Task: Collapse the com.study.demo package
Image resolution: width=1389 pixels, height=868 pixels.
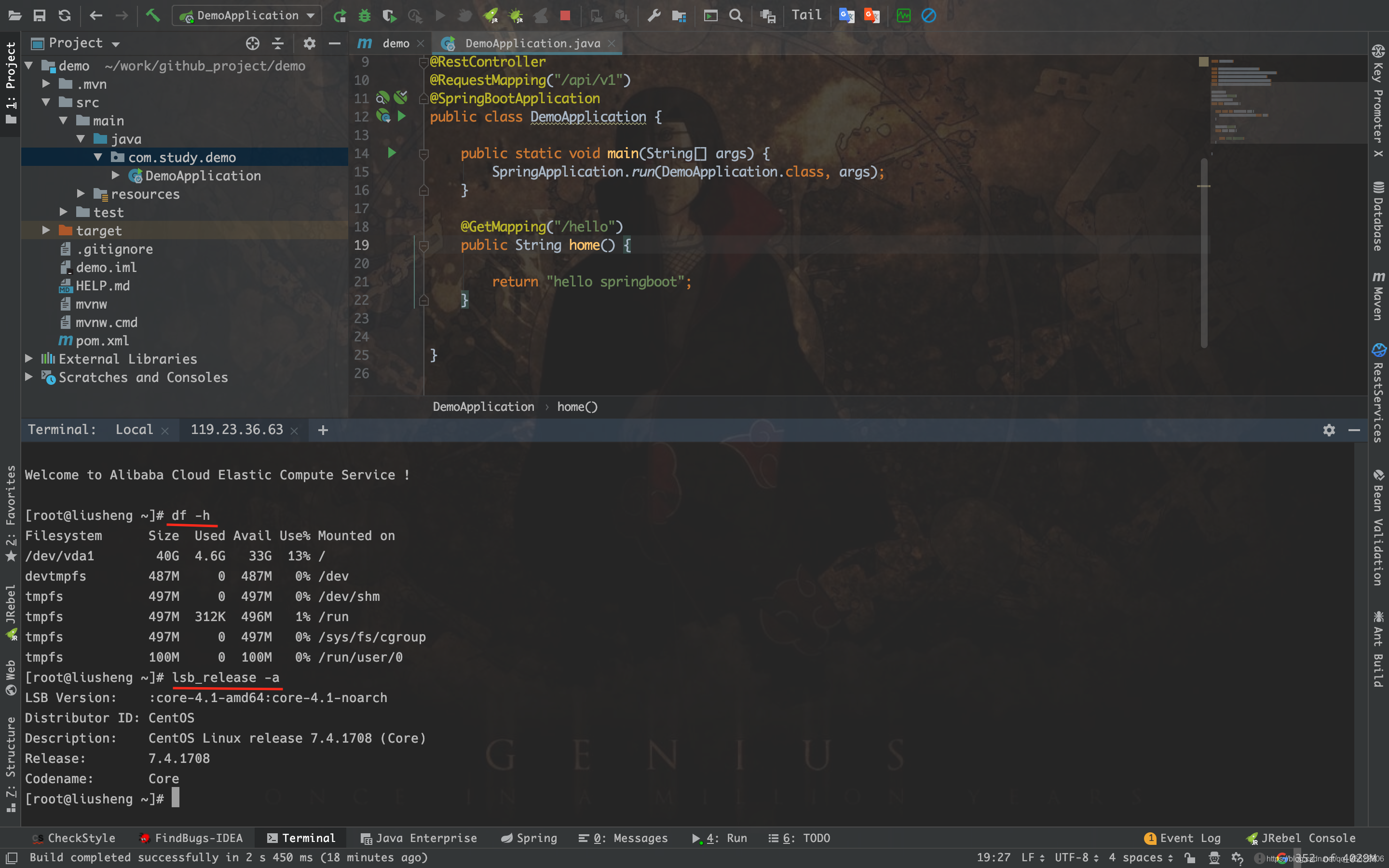Action: (x=98, y=157)
